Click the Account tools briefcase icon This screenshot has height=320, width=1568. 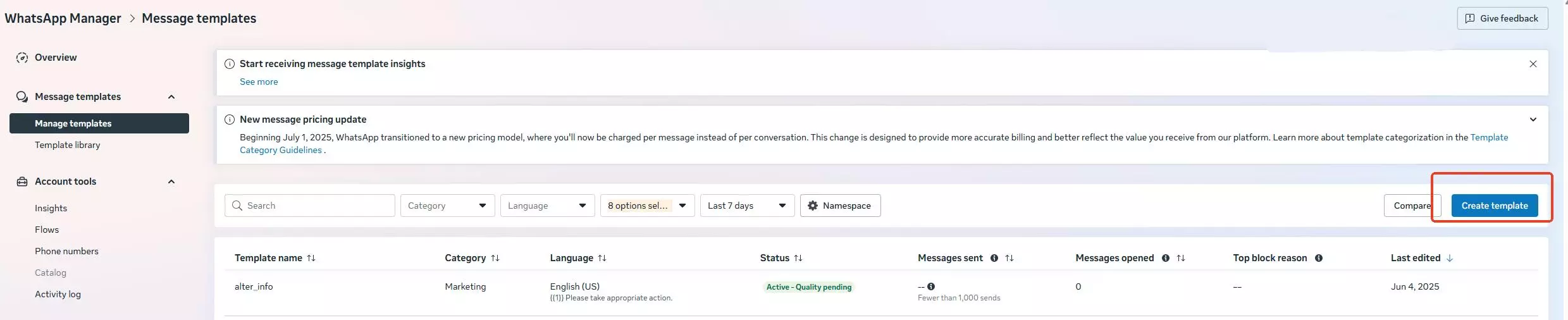point(22,182)
